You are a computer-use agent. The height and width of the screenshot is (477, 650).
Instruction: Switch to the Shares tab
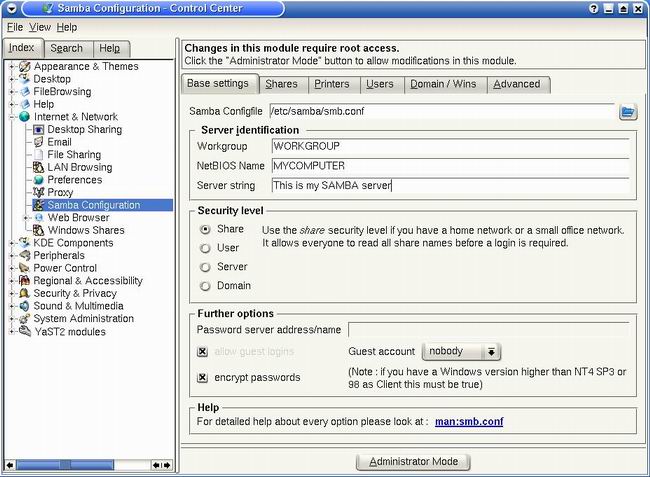(x=281, y=84)
